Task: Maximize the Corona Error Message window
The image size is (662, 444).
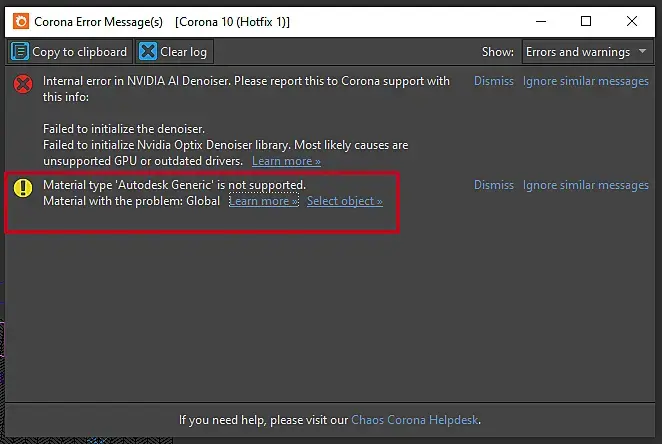Action: pyautogui.click(x=586, y=21)
